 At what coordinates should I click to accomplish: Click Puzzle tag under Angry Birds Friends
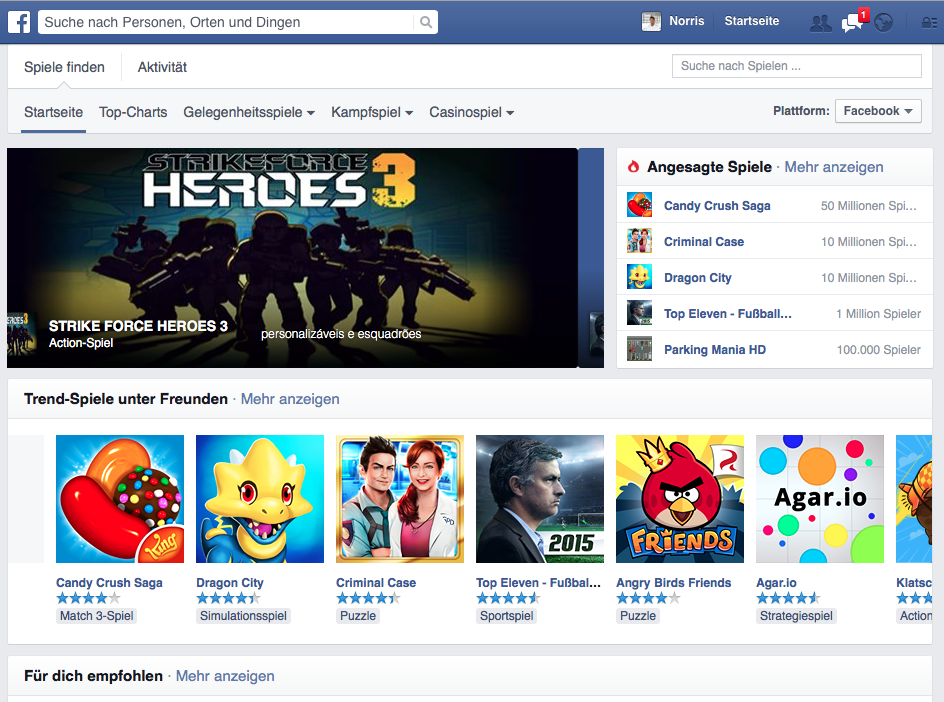point(638,616)
